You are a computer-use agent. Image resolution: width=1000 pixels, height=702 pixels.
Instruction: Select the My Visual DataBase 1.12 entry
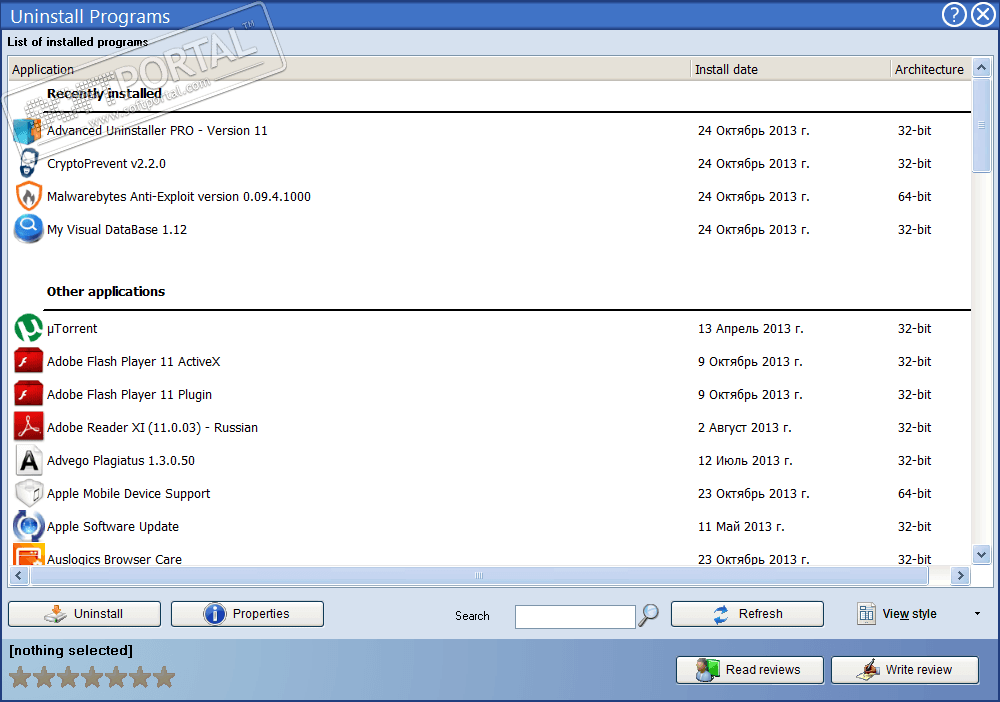(x=490, y=230)
